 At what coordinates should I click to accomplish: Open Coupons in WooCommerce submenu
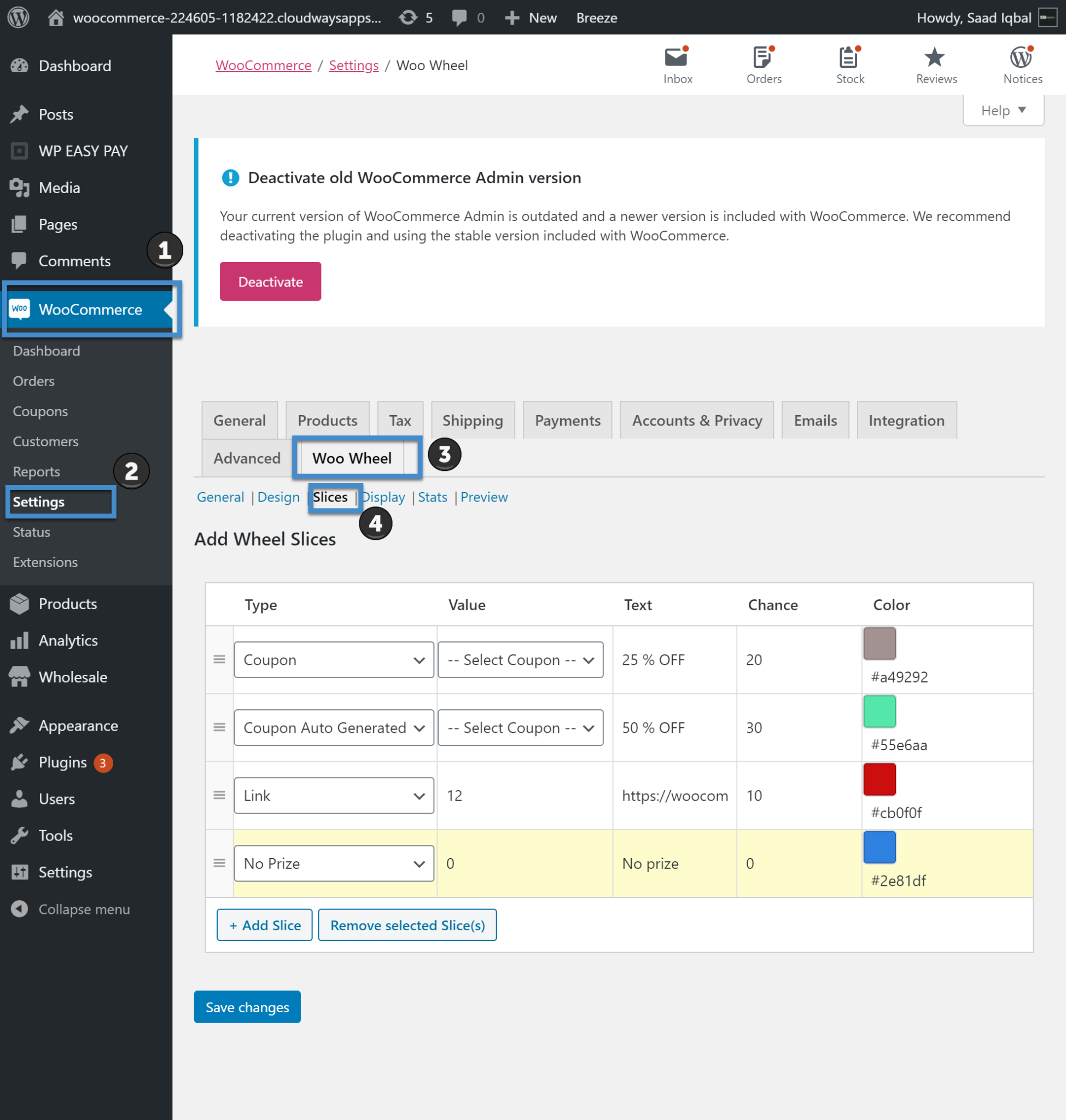click(x=40, y=411)
